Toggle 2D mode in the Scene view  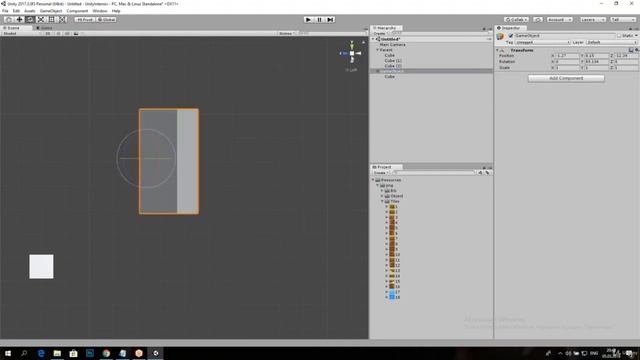pyautogui.click(x=48, y=33)
